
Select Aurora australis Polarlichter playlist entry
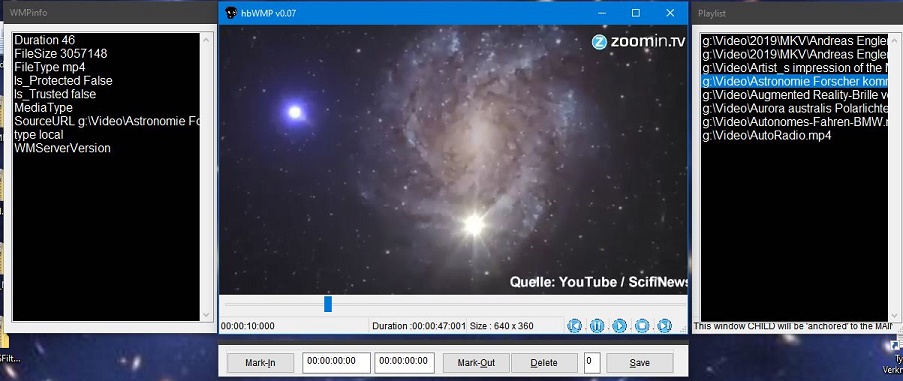click(x=794, y=109)
